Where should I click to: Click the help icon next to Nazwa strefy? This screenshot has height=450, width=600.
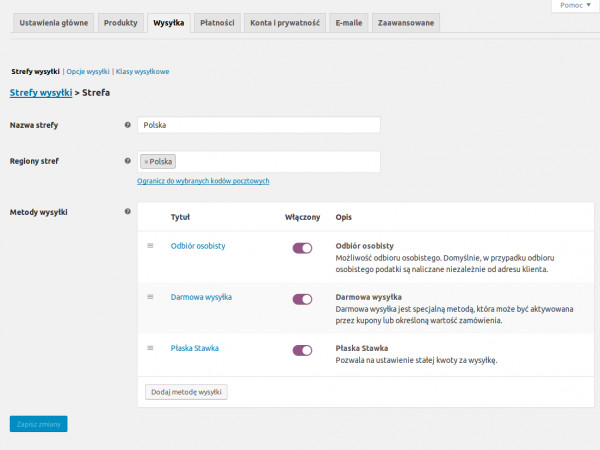point(128,125)
